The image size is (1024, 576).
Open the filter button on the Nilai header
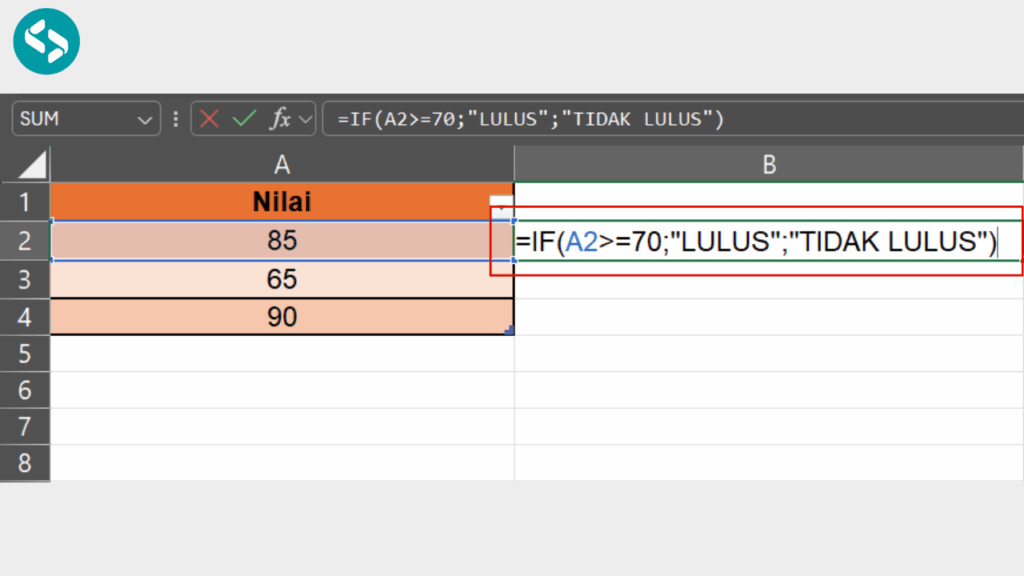tap(500, 201)
